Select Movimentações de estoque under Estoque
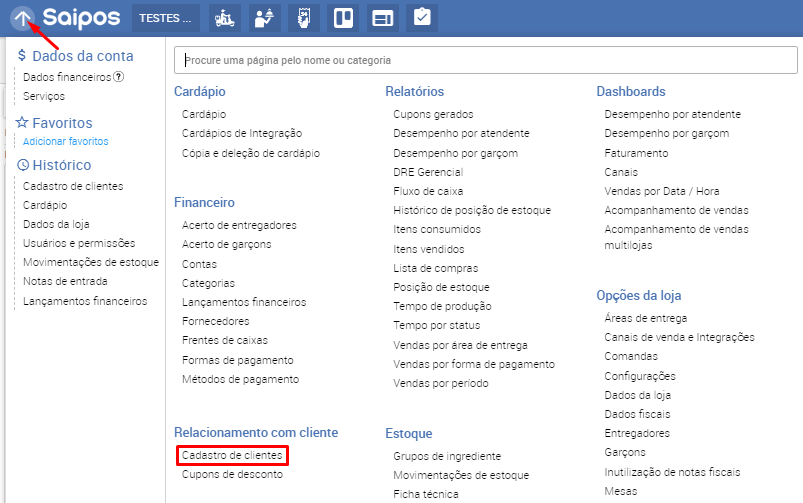The image size is (803, 503). coord(461,475)
